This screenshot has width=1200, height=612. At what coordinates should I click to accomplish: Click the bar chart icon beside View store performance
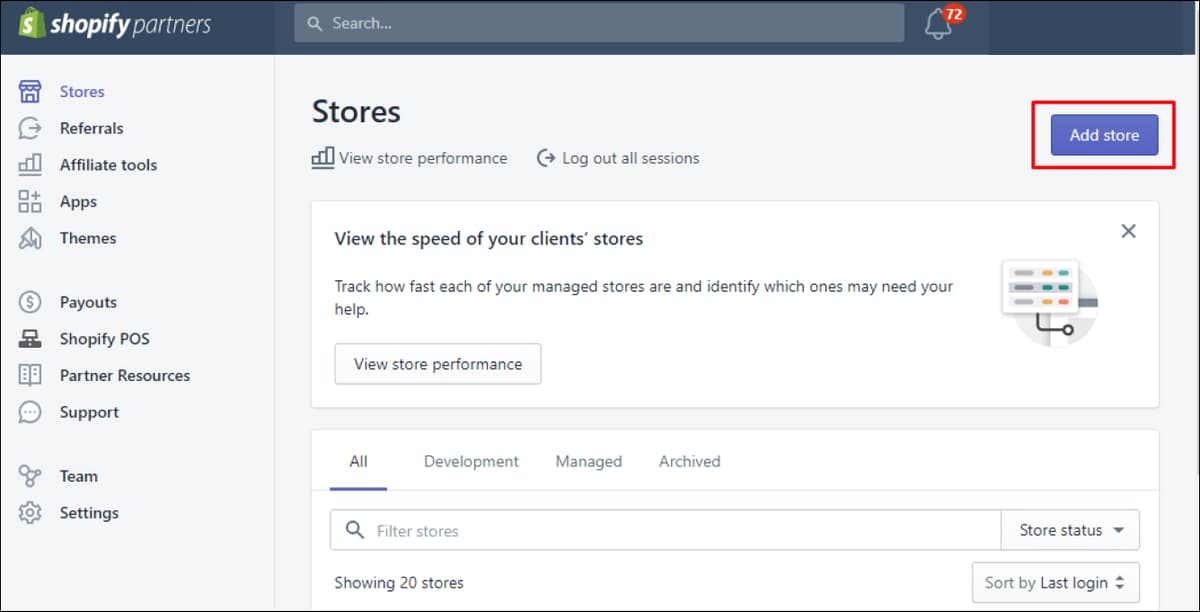[x=323, y=158]
